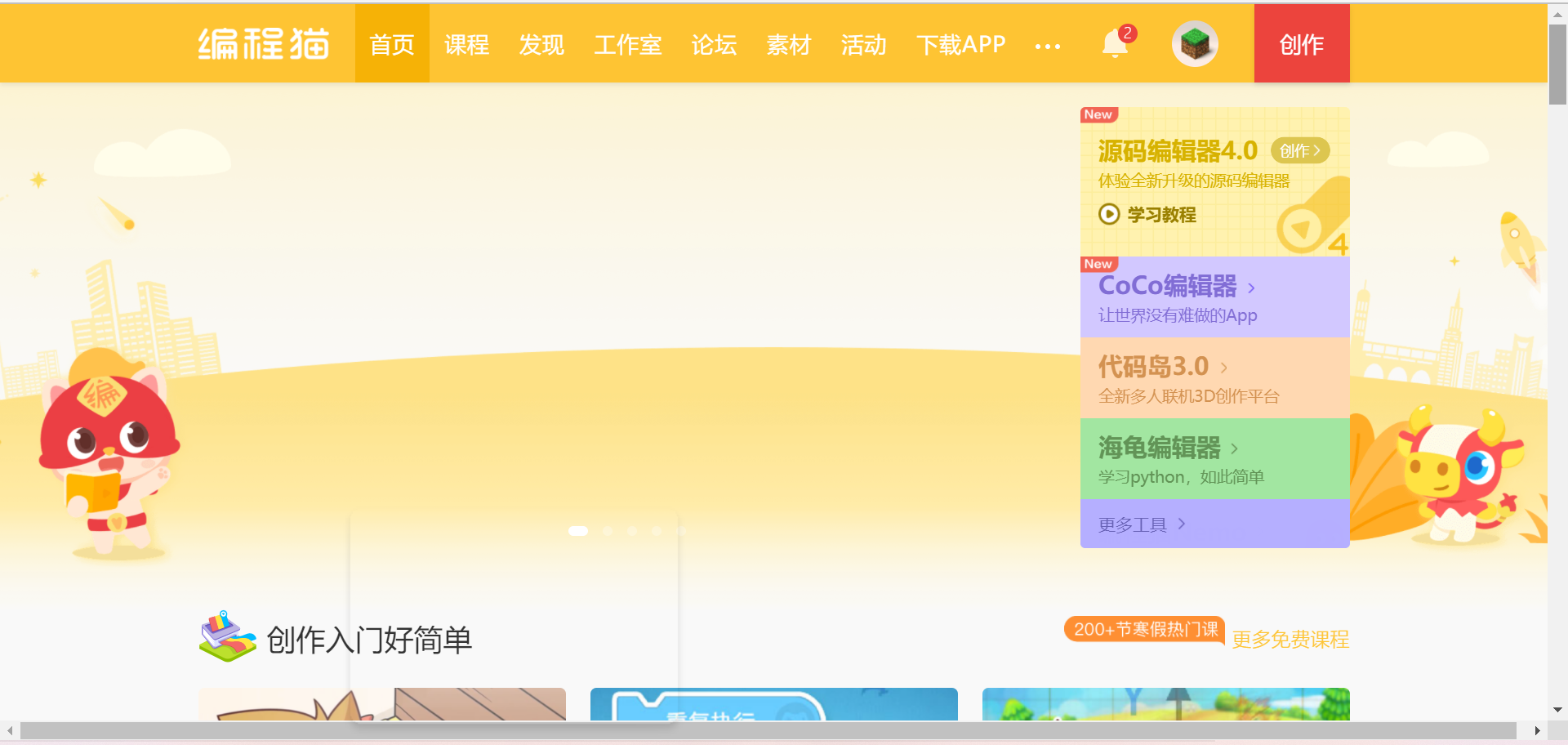Image resolution: width=1568 pixels, height=745 pixels.
Task: Click the horizontal scrollbar thumb
Action: [x=768, y=730]
